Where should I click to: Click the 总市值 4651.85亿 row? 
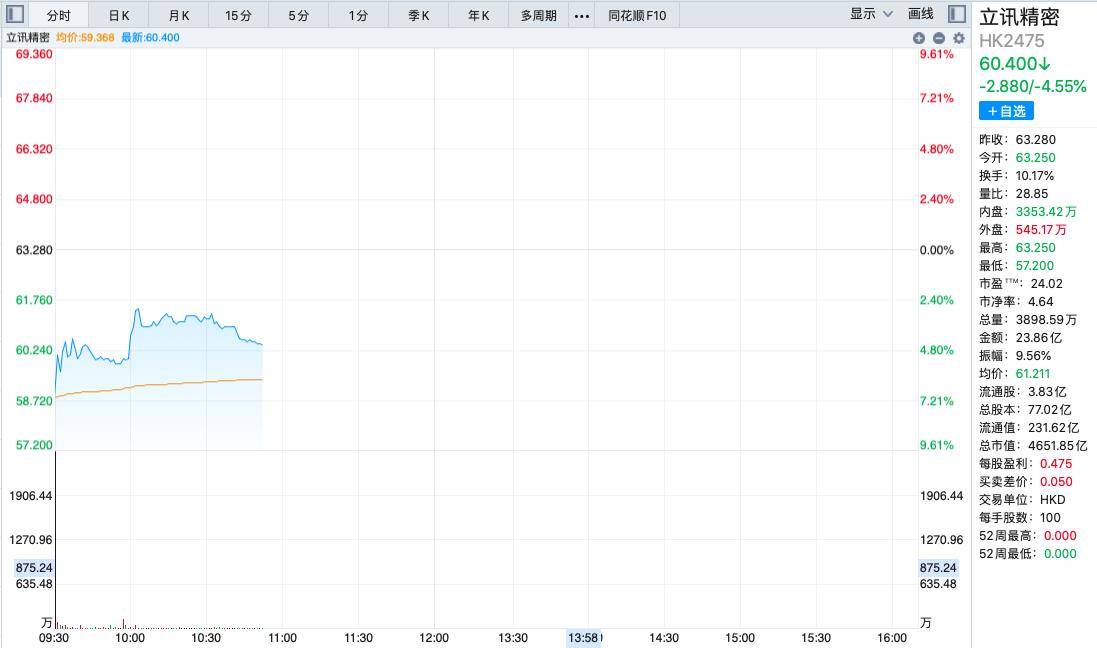pos(1033,446)
